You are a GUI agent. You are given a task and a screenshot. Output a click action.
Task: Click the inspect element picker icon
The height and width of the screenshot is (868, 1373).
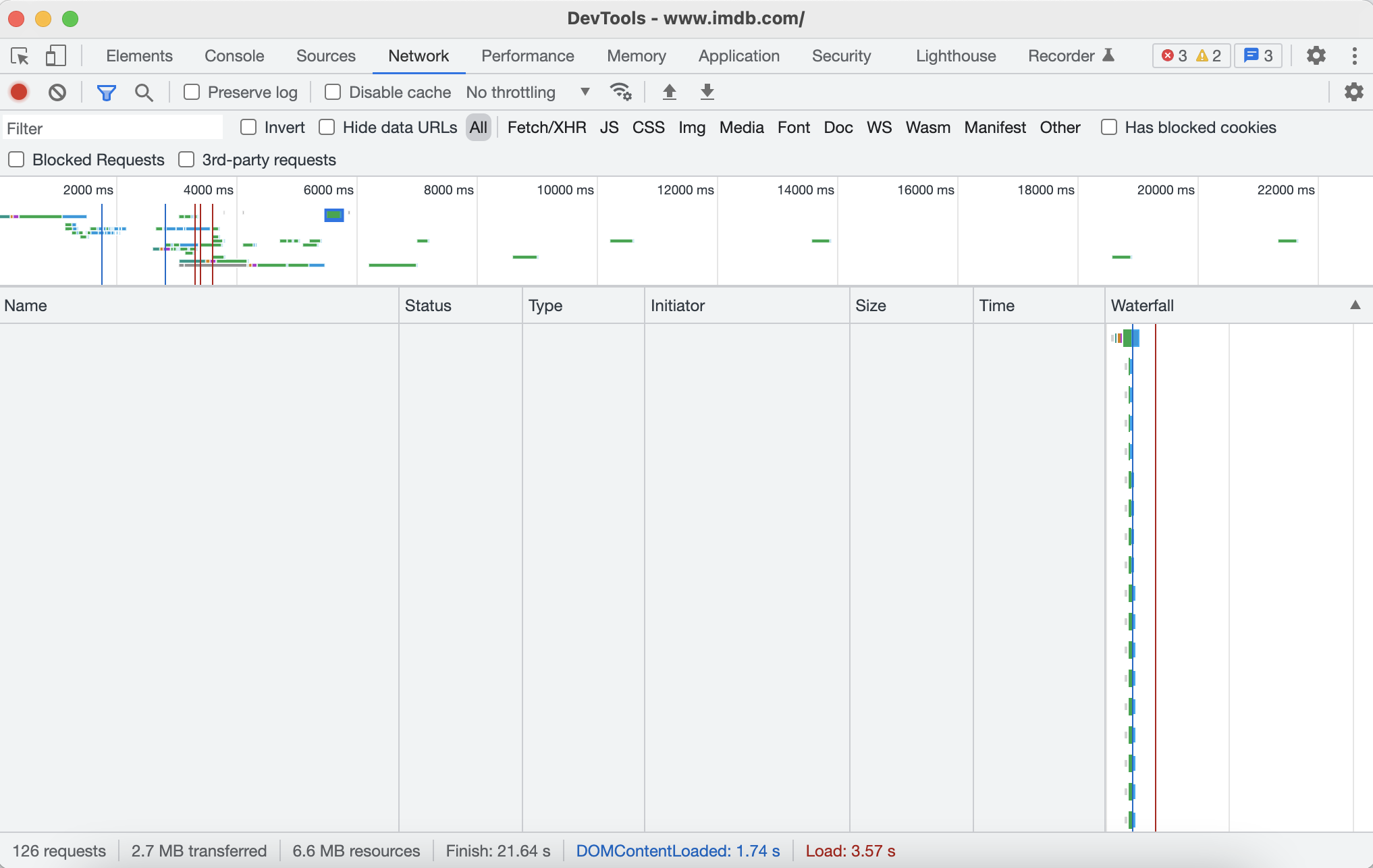[x=20, y=56]
